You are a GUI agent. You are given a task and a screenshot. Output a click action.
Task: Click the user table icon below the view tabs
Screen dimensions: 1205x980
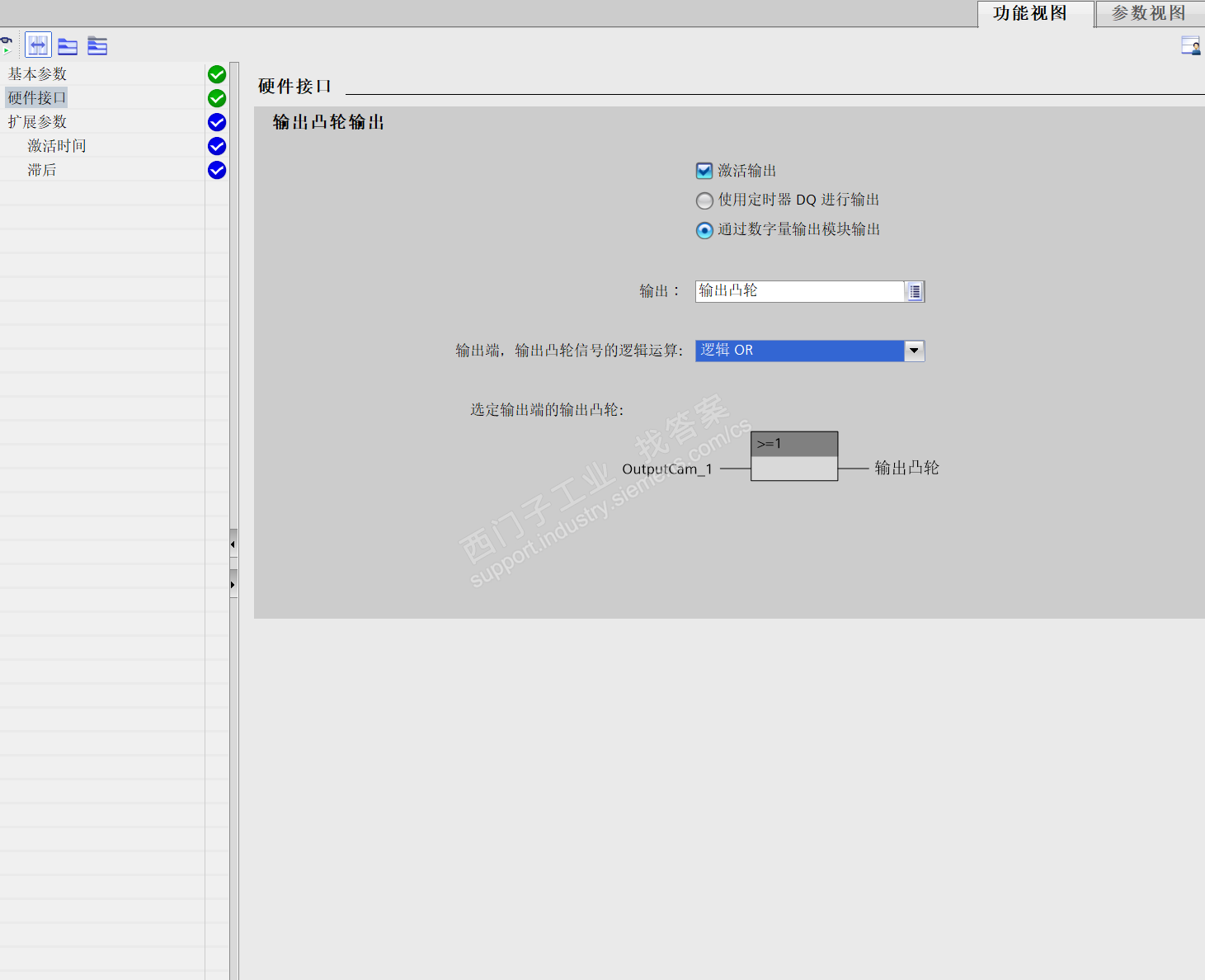point(1191,45)
